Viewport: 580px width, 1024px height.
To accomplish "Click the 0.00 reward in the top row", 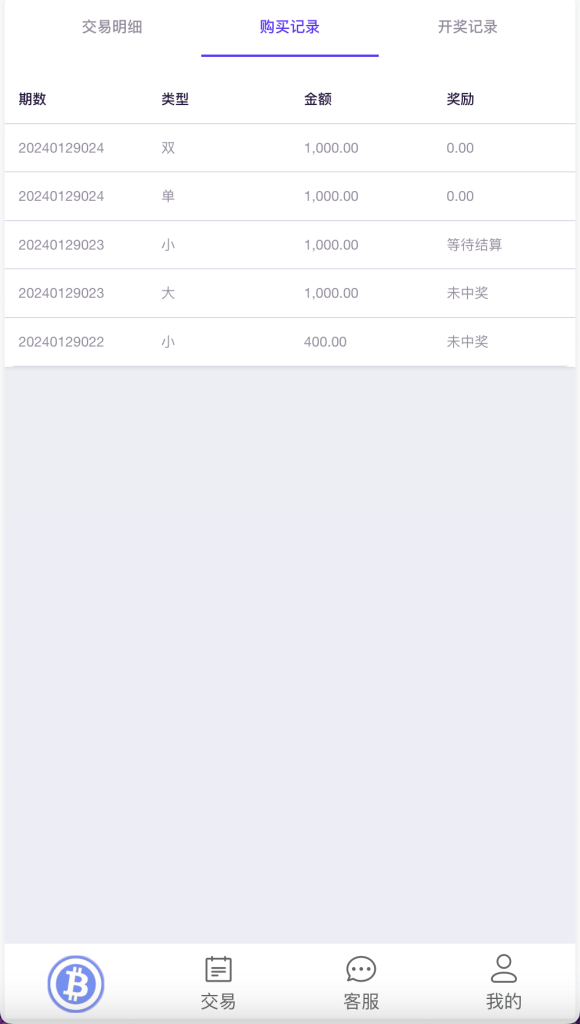I will click(458, 147).
